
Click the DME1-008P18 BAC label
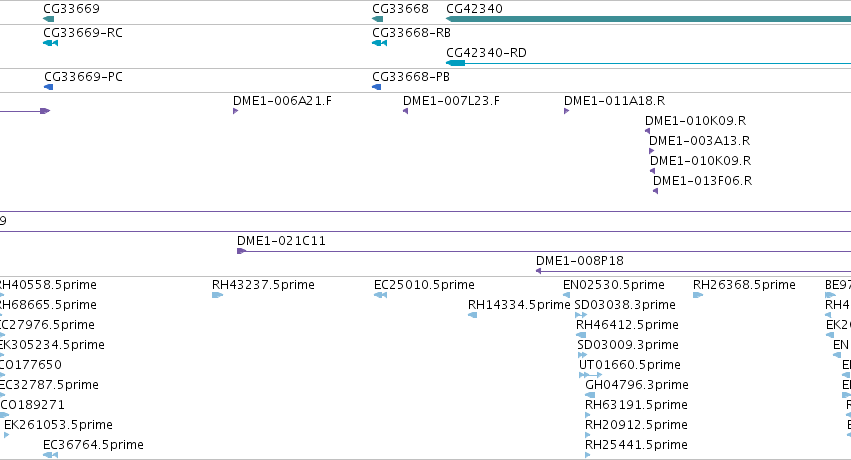580,260
